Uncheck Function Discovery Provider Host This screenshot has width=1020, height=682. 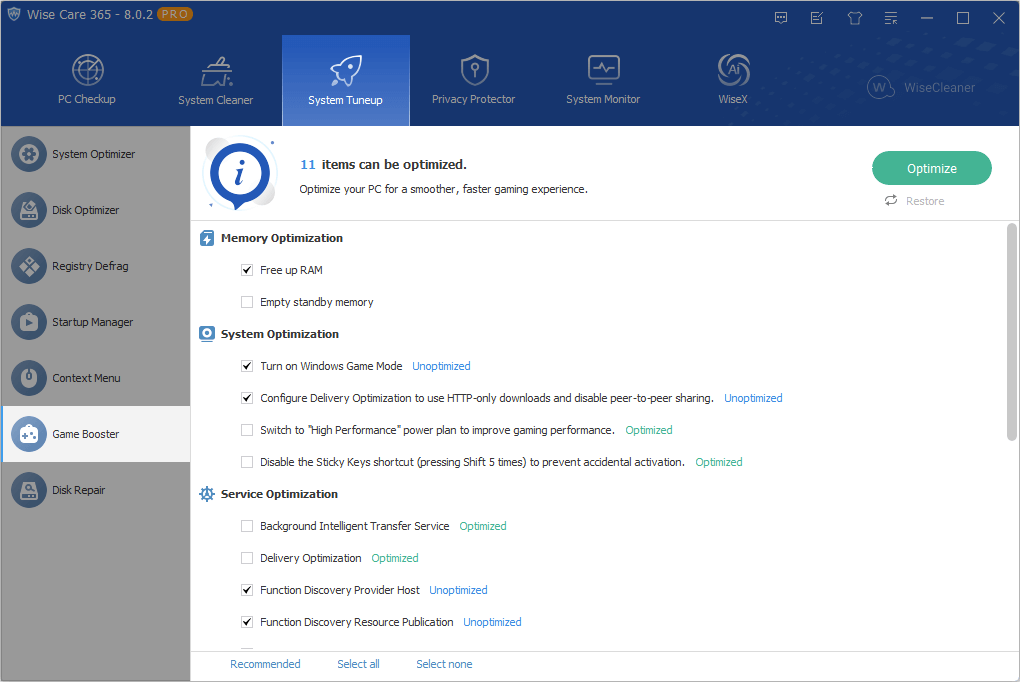(247, 590)
